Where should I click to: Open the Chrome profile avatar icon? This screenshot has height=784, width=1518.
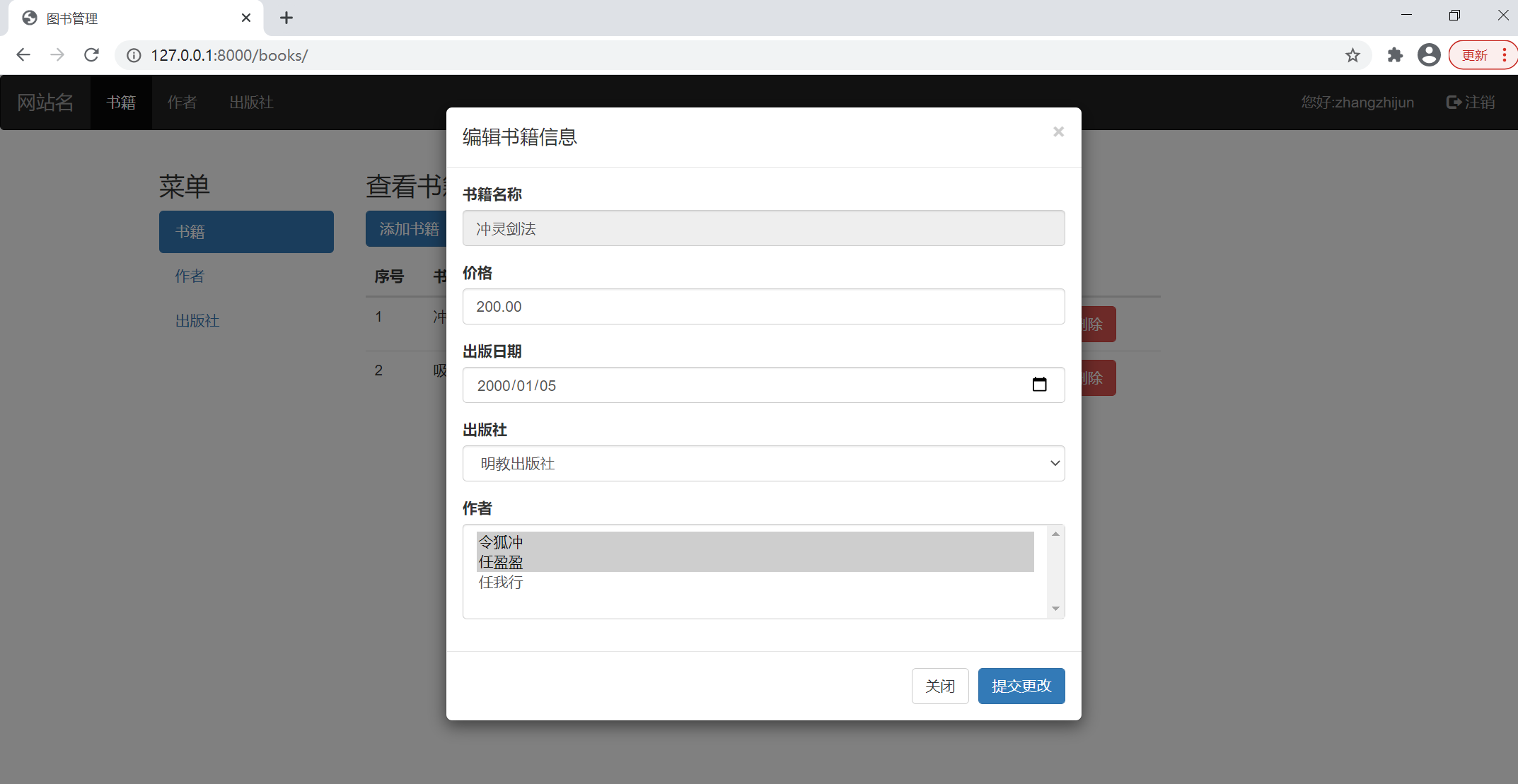(x=1429, y=55)
